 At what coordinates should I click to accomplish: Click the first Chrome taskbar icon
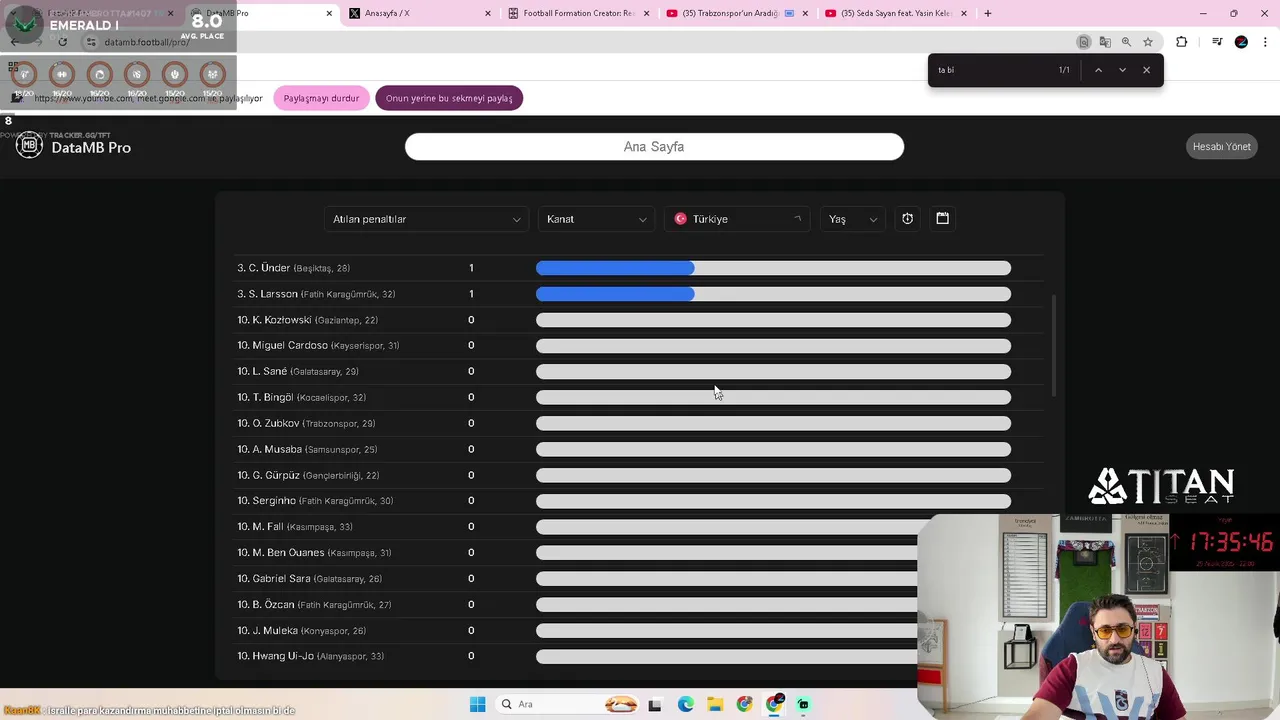744,704
